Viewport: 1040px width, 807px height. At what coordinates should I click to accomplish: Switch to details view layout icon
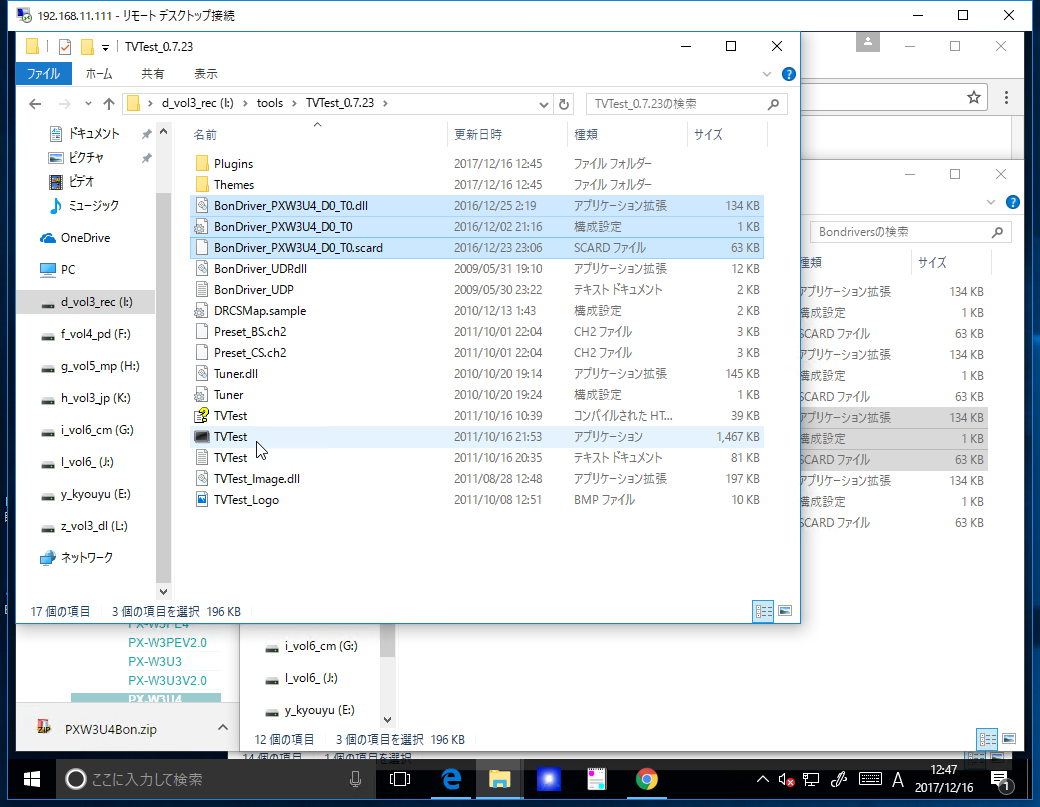(763, 611)
